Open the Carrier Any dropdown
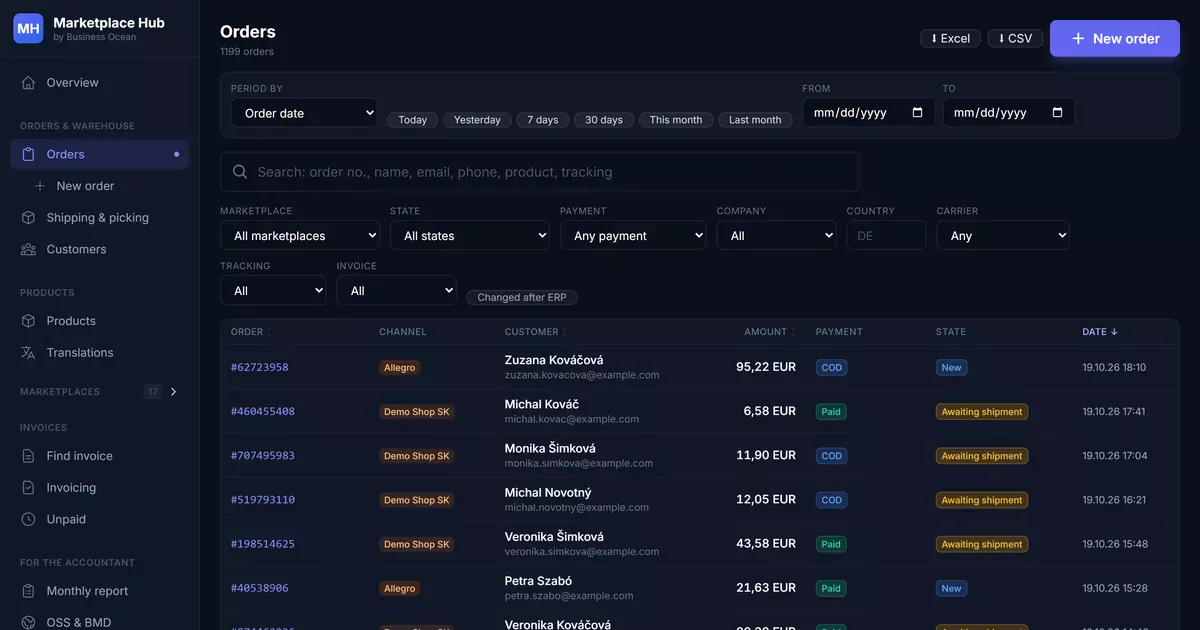Viewport: 1200px width, 630px height. click(1003, 236)
